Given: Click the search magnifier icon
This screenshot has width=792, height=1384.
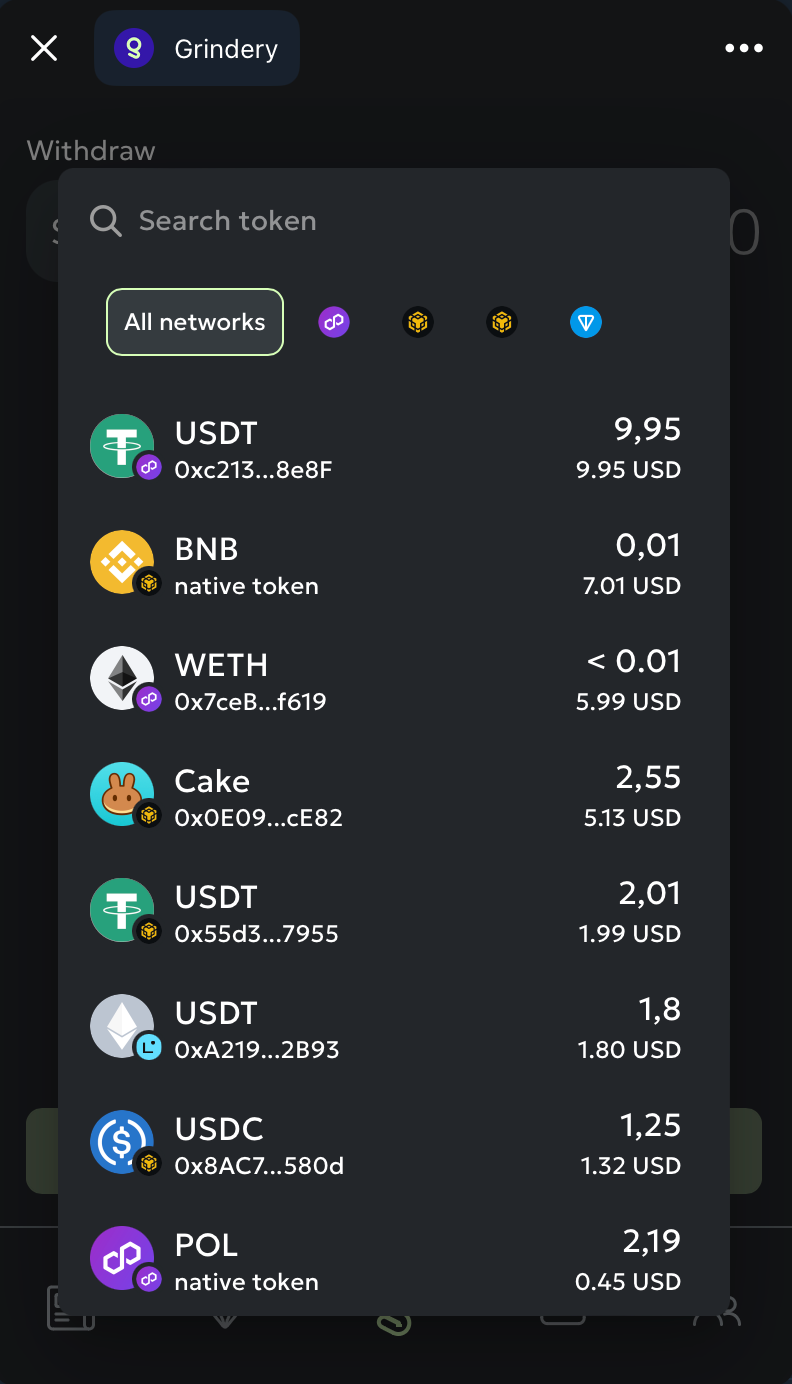Looking at the screenshot, I should click(x=106, y=220).
